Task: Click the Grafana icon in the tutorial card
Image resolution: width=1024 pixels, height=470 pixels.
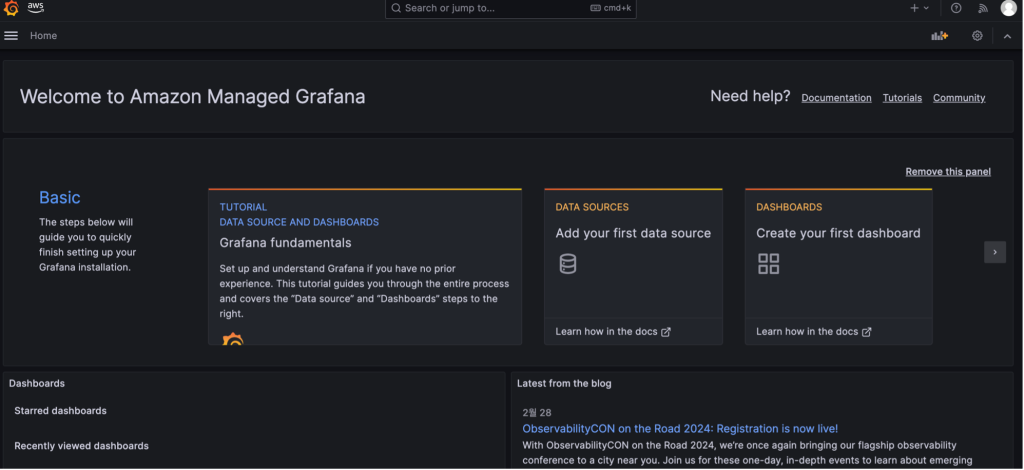Action: click(232, 339)
